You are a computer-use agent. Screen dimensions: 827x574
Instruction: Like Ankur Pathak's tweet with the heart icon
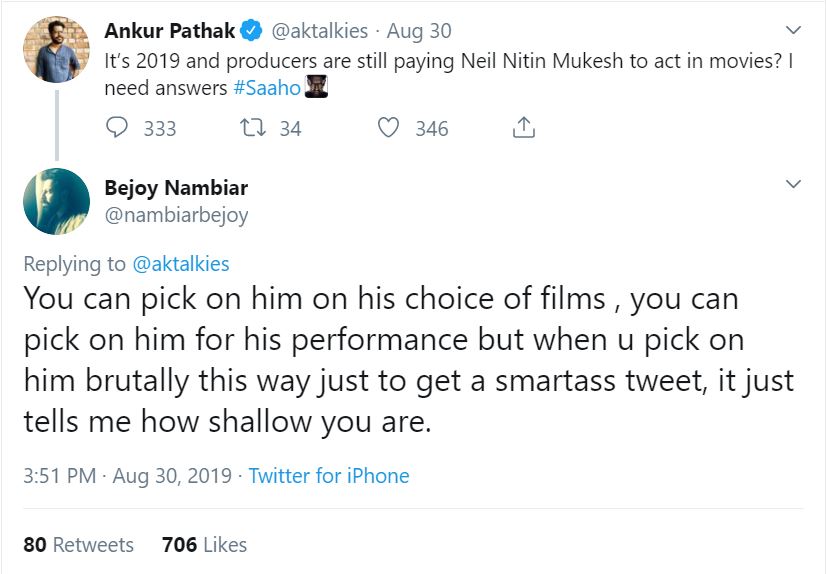389,128
